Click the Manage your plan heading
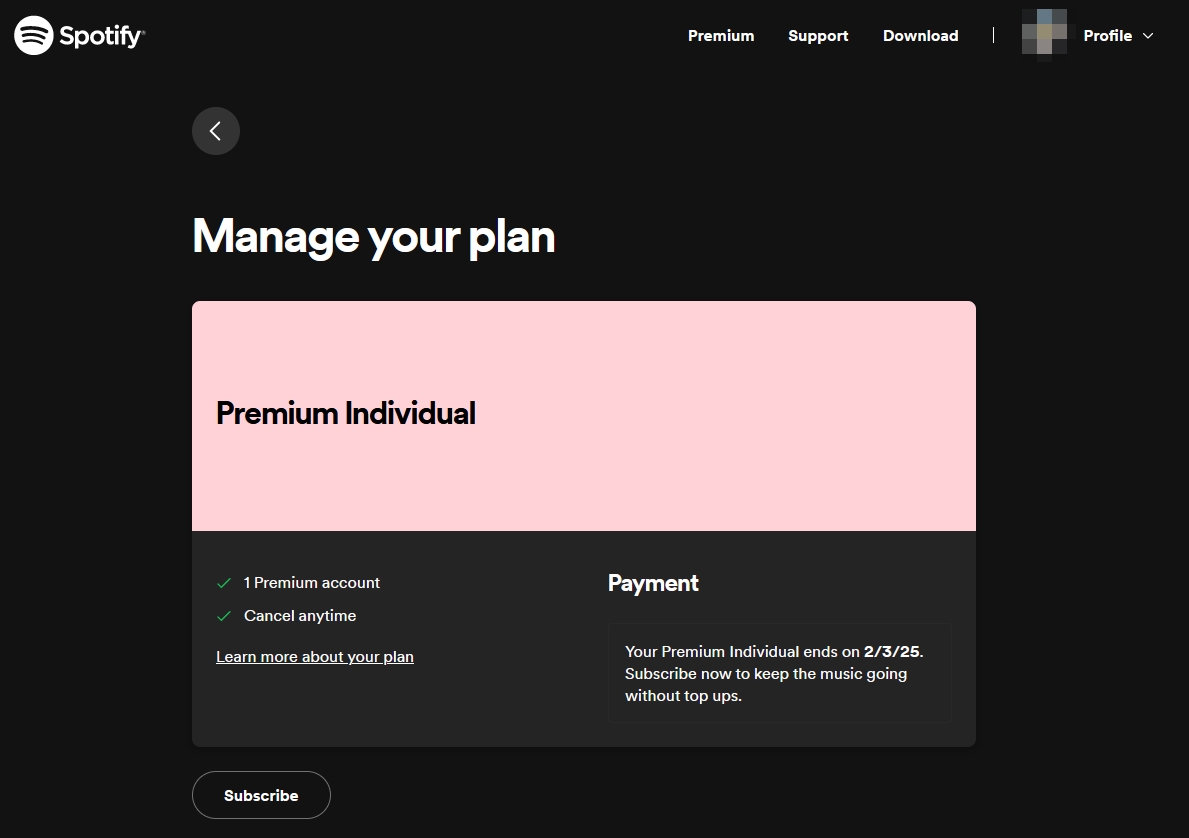Viewport: 1189px width, 838px height. pos(373,237)
